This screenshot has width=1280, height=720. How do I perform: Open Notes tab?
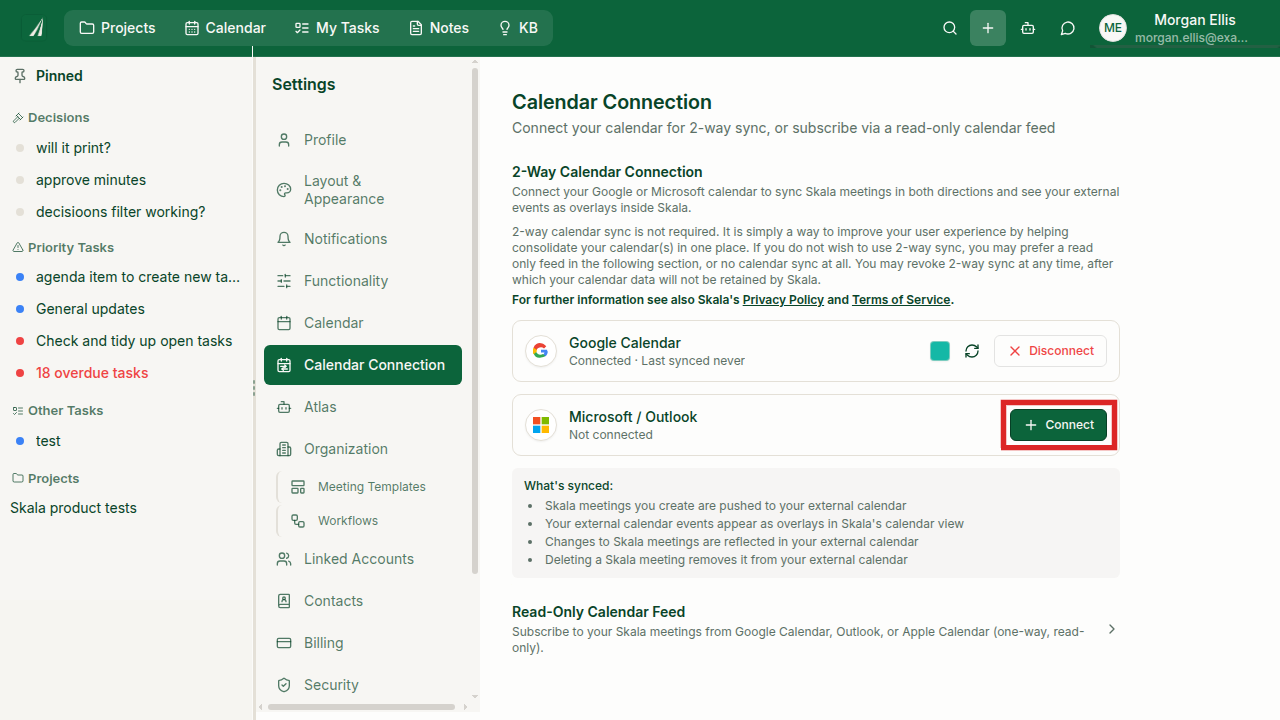[x=439, y=28]
